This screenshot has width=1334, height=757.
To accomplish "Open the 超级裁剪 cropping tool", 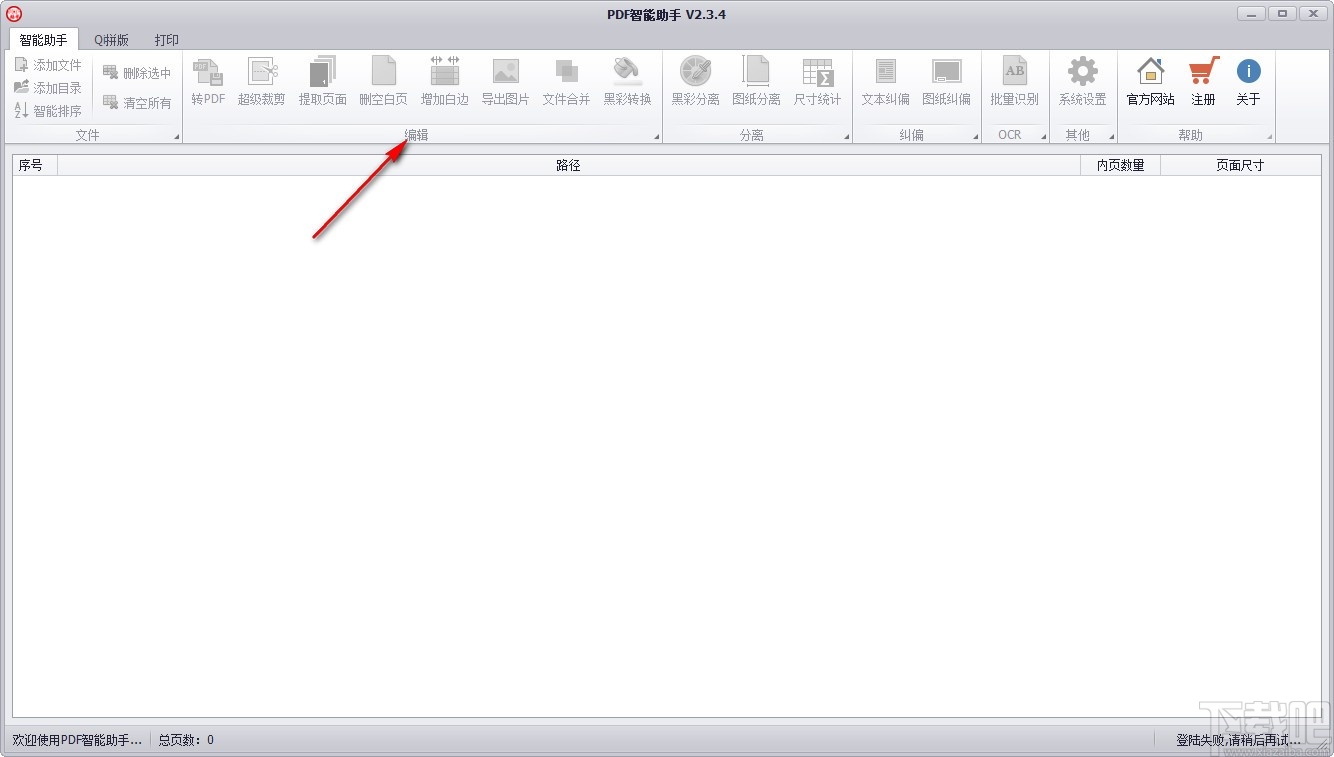I will (262, 83).
